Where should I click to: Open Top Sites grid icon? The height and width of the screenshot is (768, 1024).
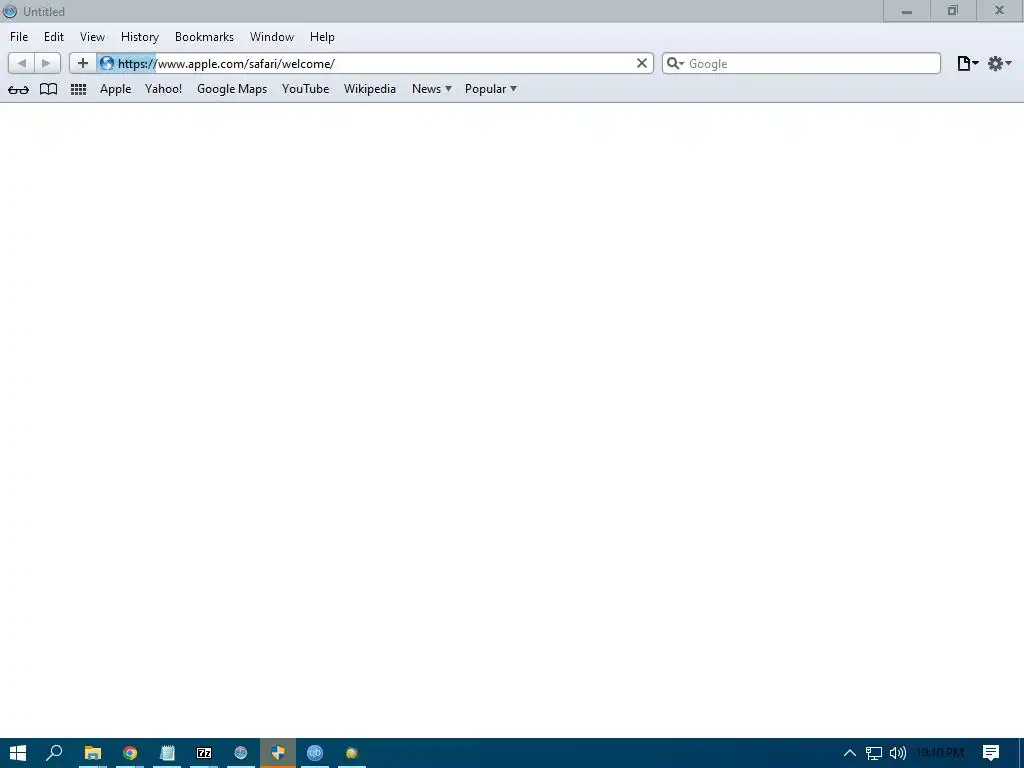point(78,89)
